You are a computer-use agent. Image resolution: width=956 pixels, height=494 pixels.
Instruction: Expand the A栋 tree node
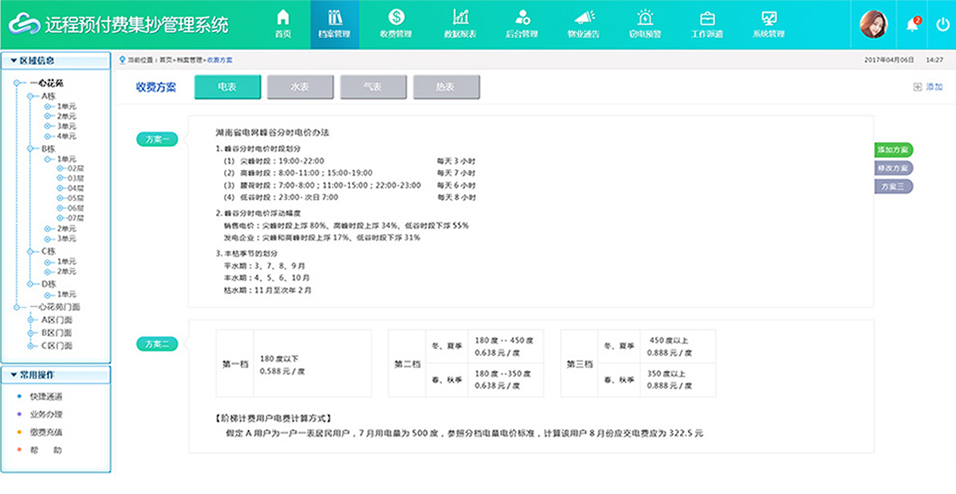click(48, 96)
